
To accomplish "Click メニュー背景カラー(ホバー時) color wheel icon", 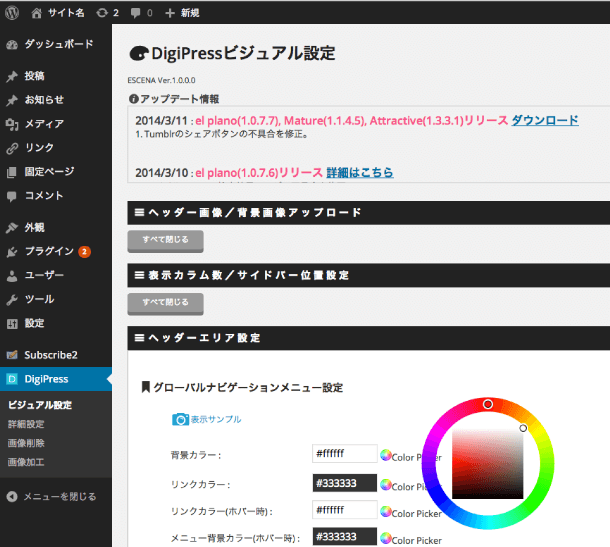I will 386,538.
